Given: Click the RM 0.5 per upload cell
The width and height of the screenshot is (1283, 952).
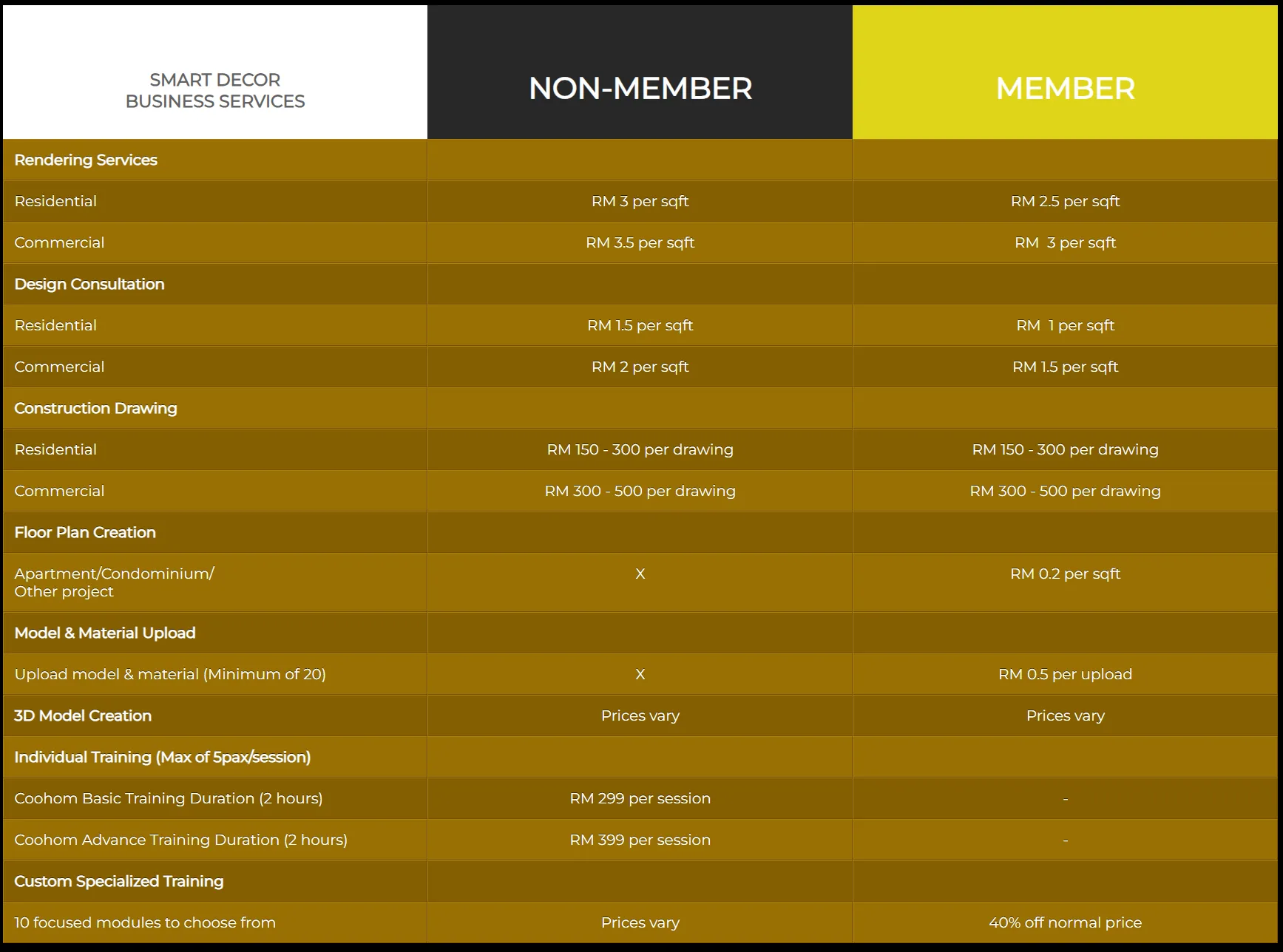Looking at the screenshot, I should [1065, 674].
